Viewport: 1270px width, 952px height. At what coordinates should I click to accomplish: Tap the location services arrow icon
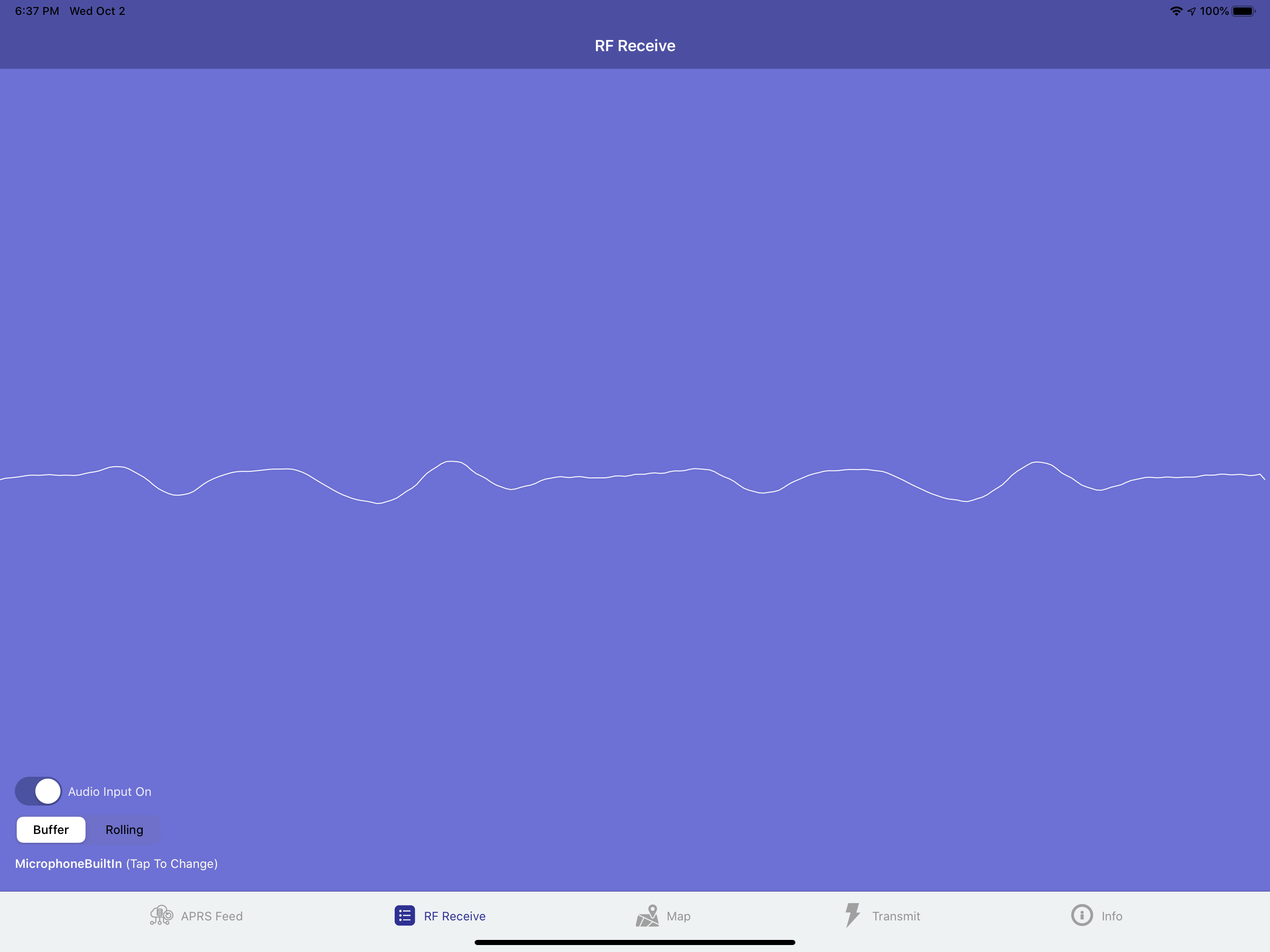pos(1192,12)
